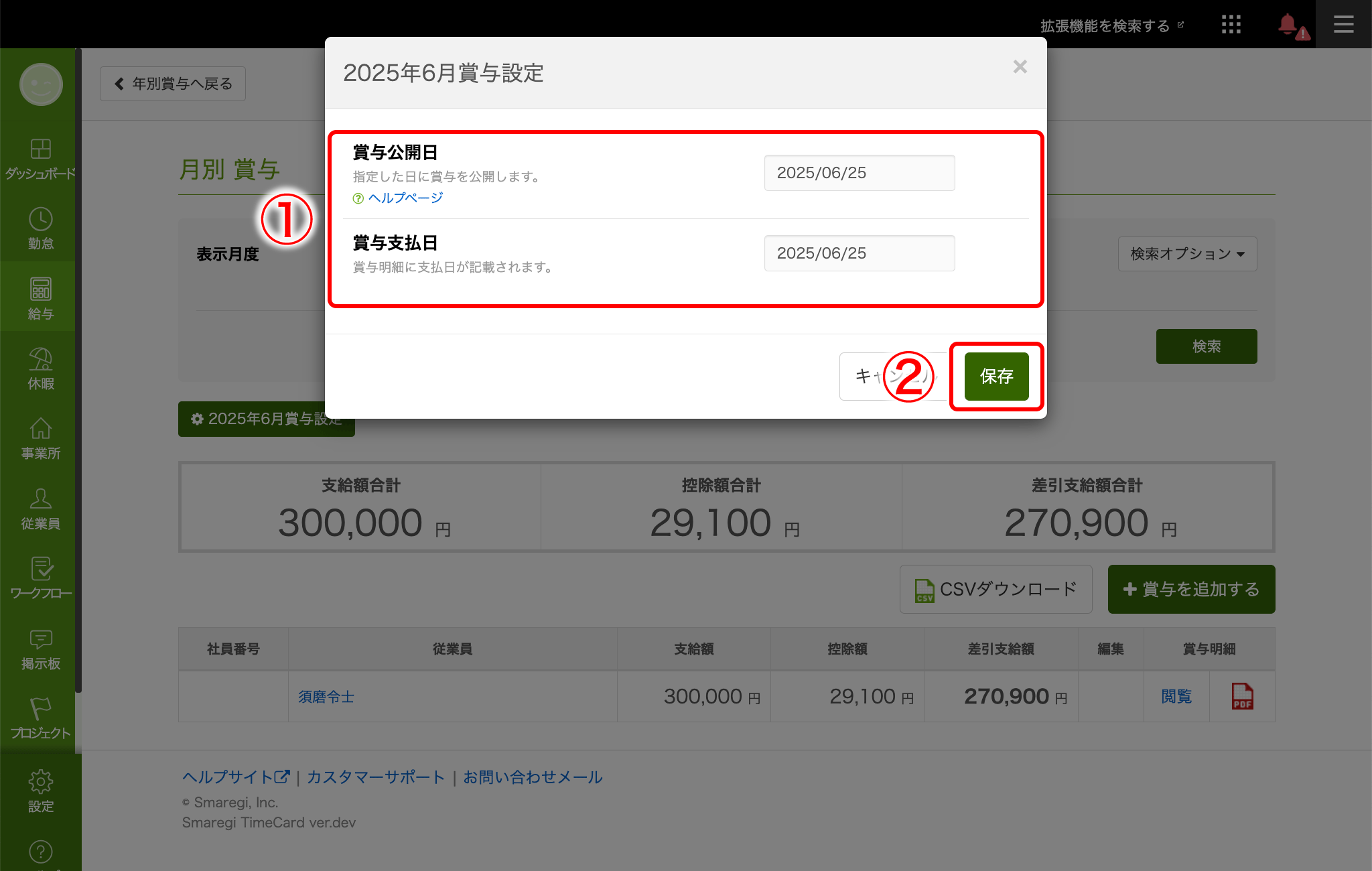Close the 賞与設定 dialog with X
The height and width of the screenshot is (871, 1372).
click(x=1020, y=67)
